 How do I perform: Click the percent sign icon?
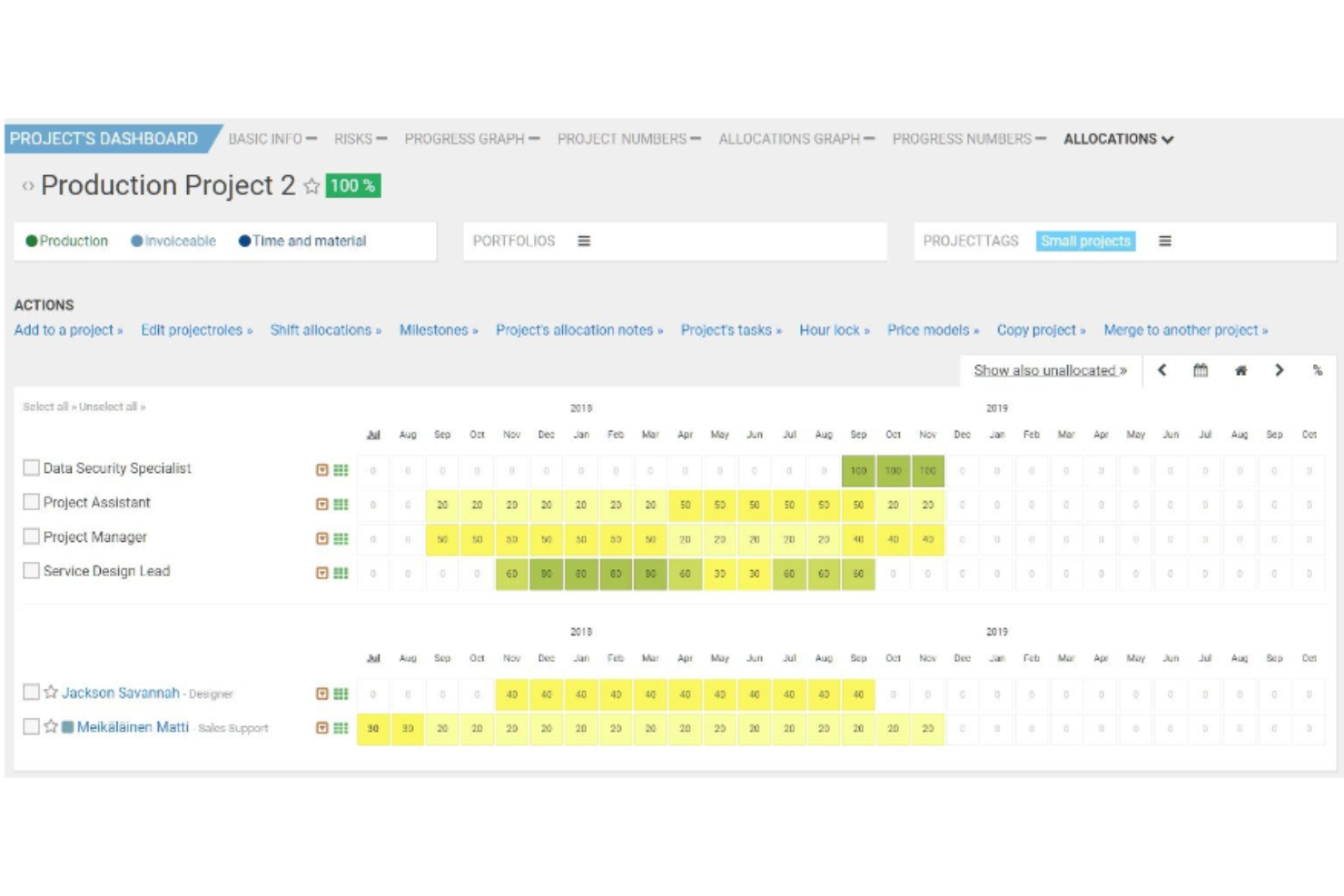pos(1317,370)
